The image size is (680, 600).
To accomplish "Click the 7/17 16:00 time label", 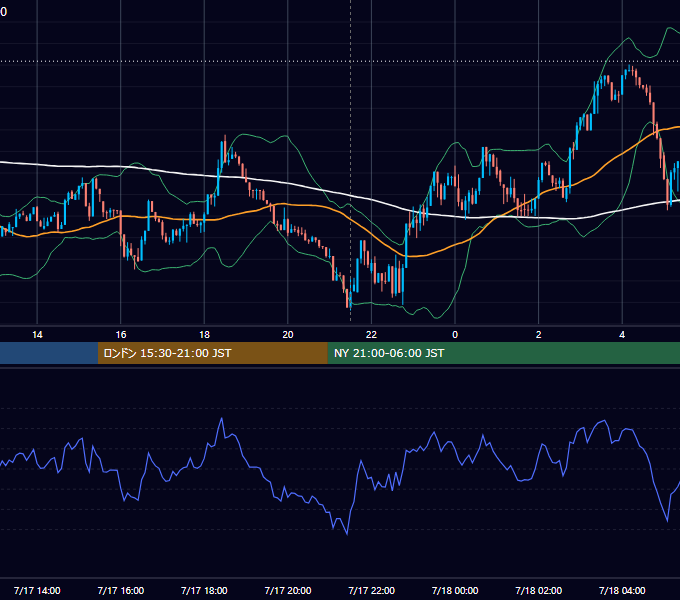I will pyautogui.click(x=121, y=590).
